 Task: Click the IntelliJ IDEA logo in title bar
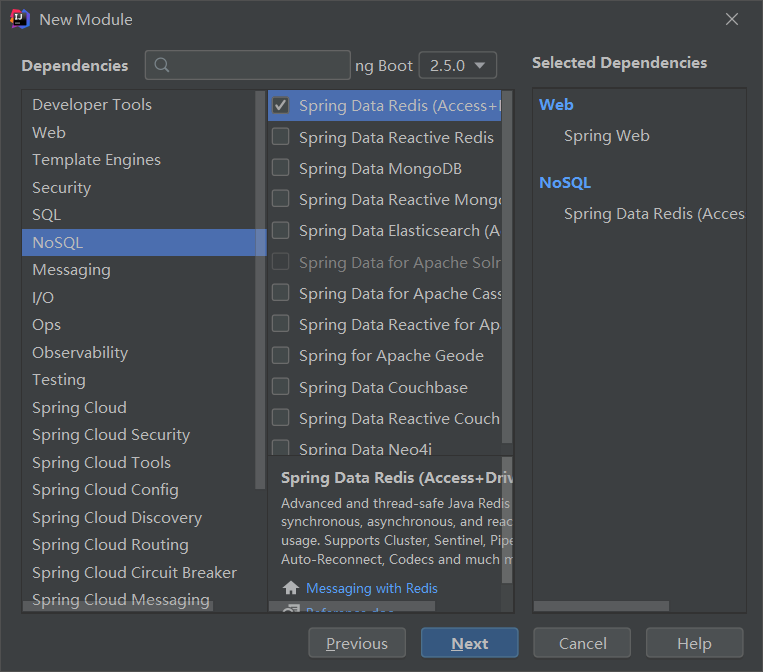pyautogui.click(x=19, y=19)
